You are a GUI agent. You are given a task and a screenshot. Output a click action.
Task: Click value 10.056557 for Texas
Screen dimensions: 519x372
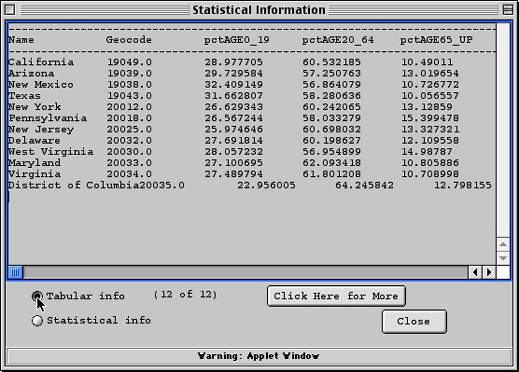pyautogui.click(x=430, y=96)
